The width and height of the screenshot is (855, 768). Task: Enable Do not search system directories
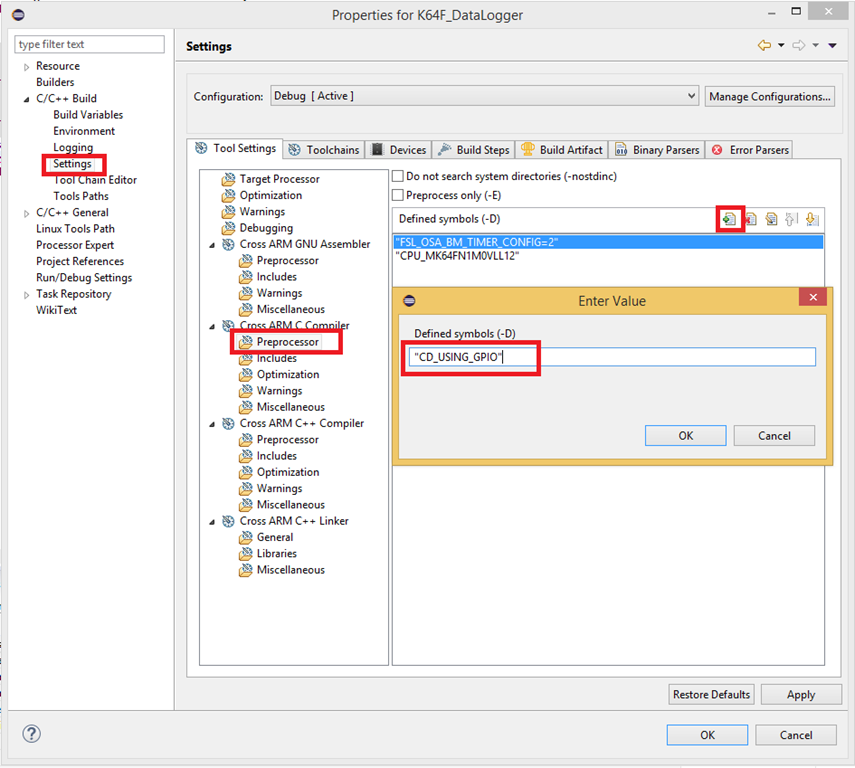tap(398, 176)
